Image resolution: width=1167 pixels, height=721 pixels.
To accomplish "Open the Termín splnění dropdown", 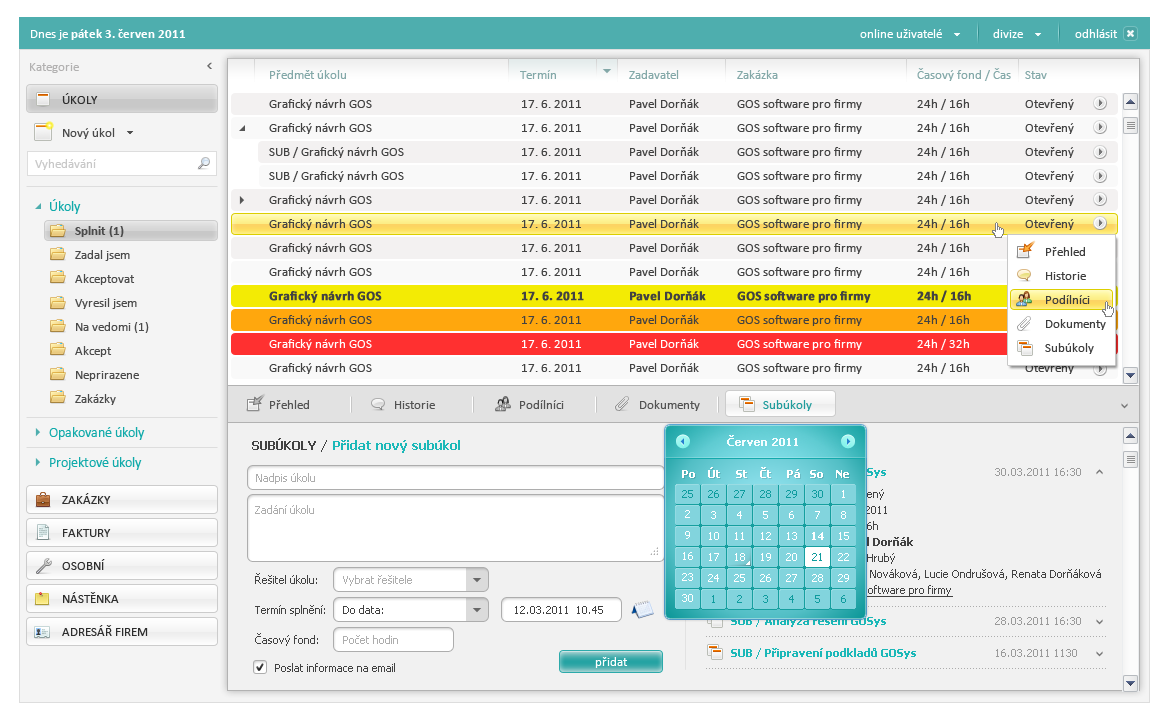I will [x=477, y=609].
